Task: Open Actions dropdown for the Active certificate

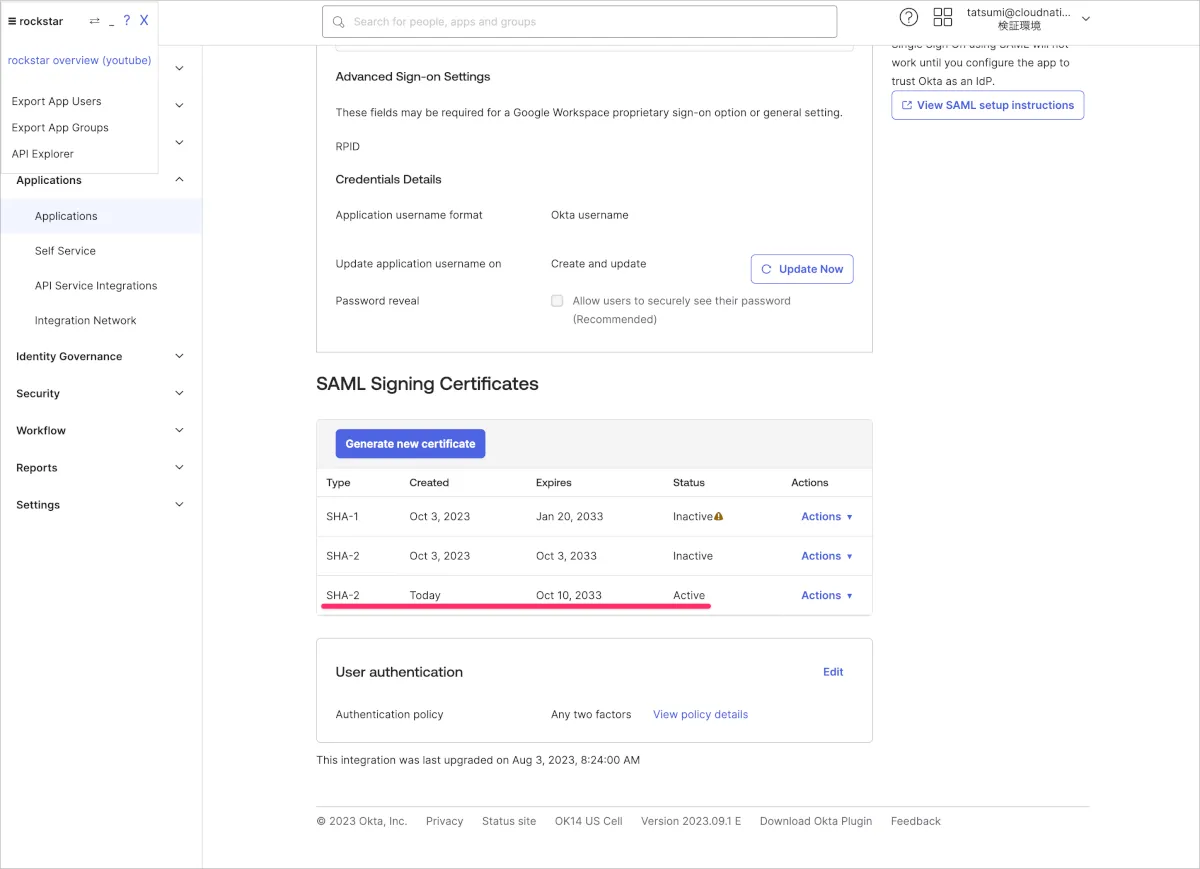Action: [826, 595]
